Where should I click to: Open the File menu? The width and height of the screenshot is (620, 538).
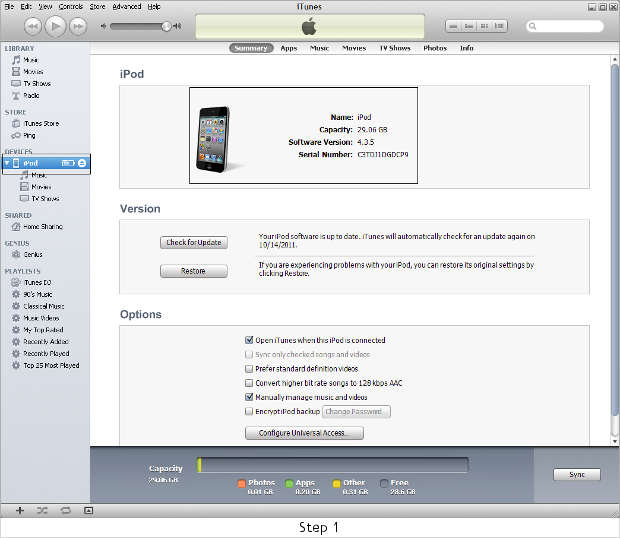coord(9,6)
